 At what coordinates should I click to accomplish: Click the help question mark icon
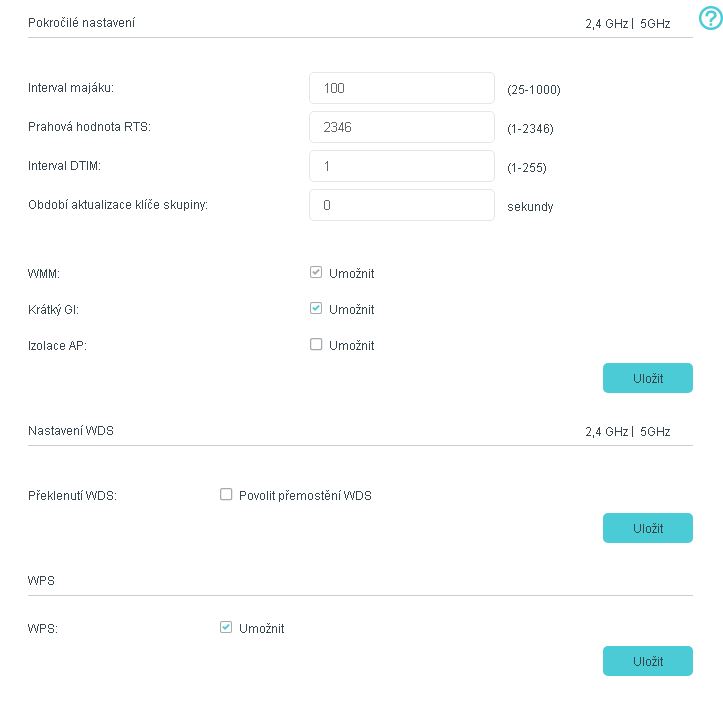(709, 18)
